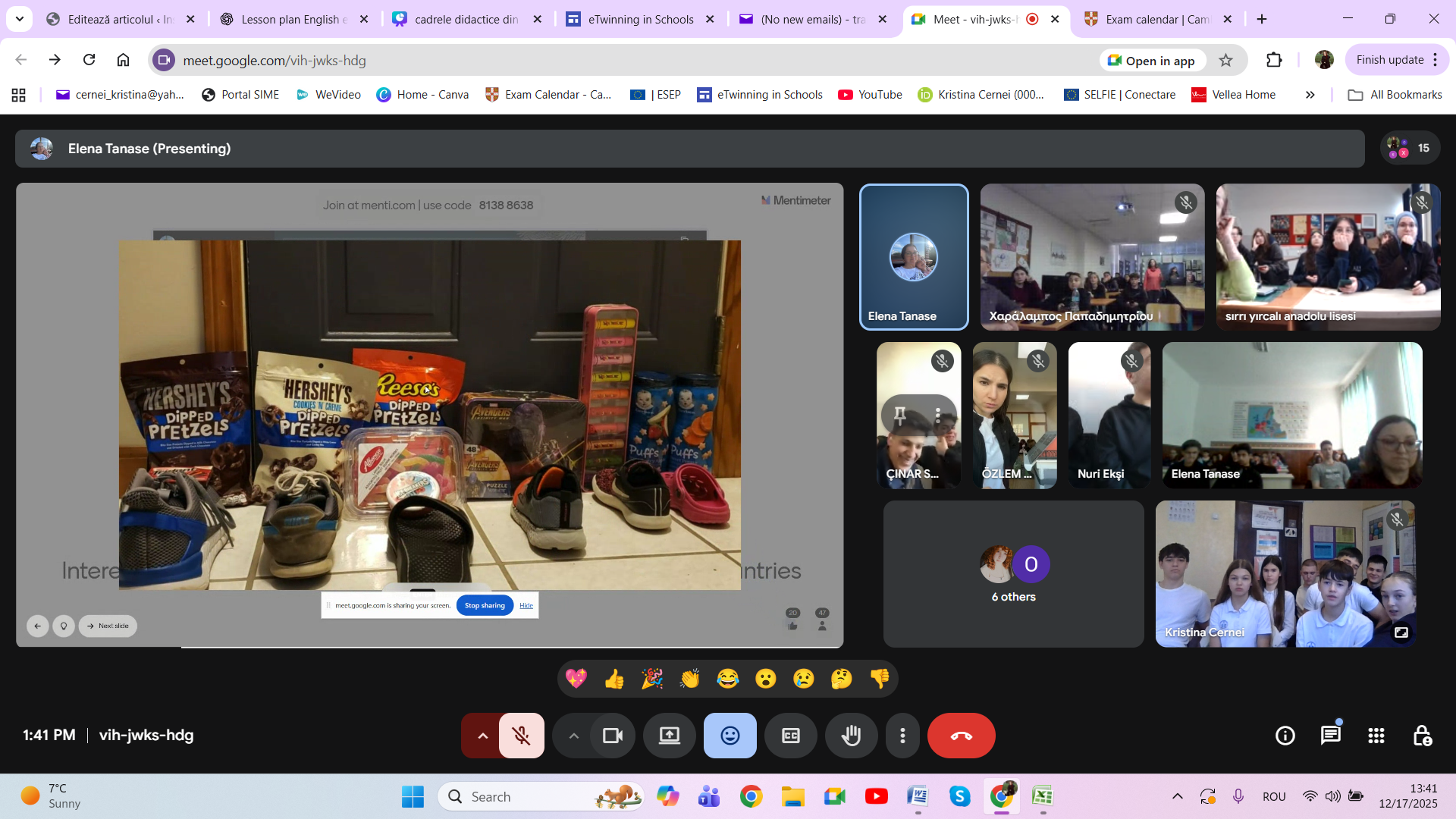Toggle the emoji reactions bar
The height and width of the screenshot is (819, 1456).
point(730,736)
